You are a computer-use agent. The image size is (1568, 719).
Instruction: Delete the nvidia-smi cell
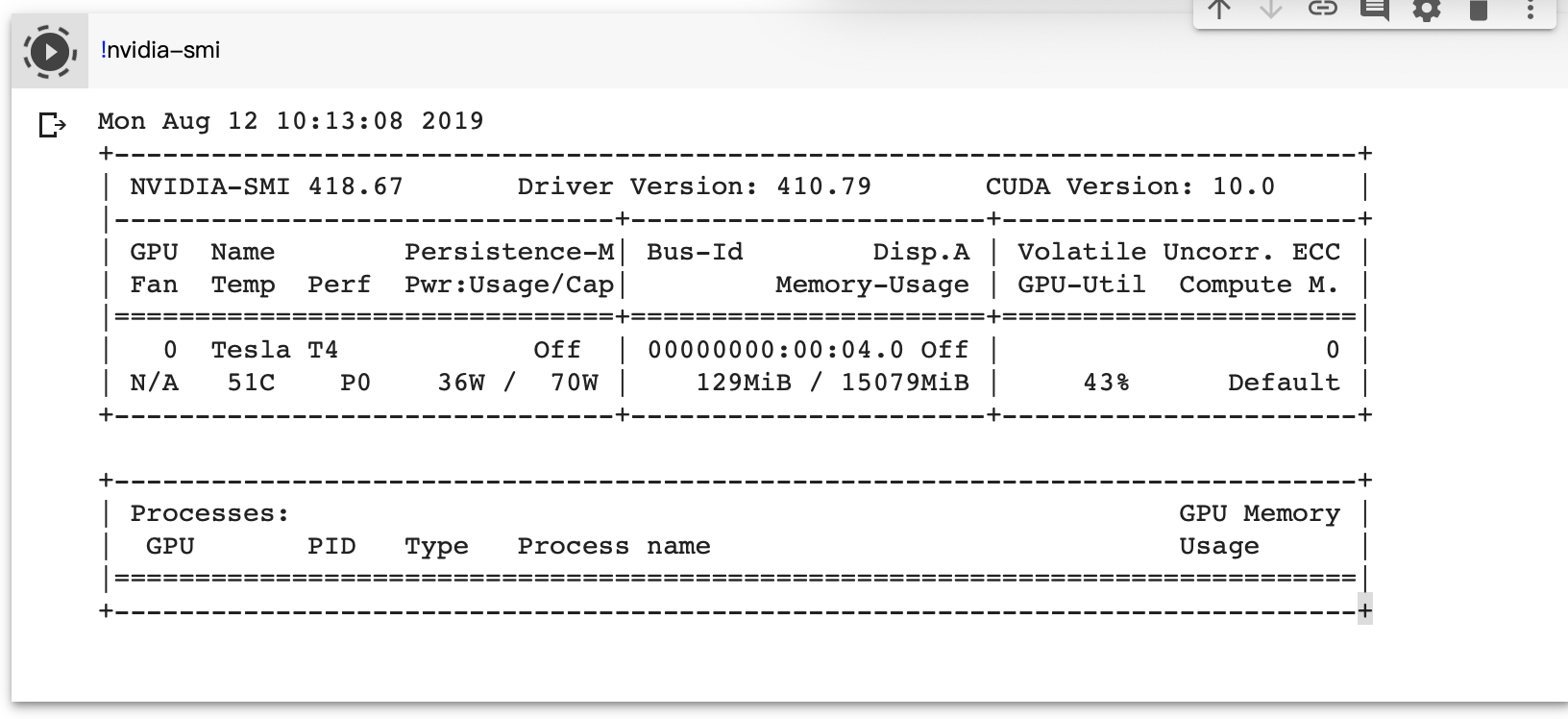[x=1478, y=12]
